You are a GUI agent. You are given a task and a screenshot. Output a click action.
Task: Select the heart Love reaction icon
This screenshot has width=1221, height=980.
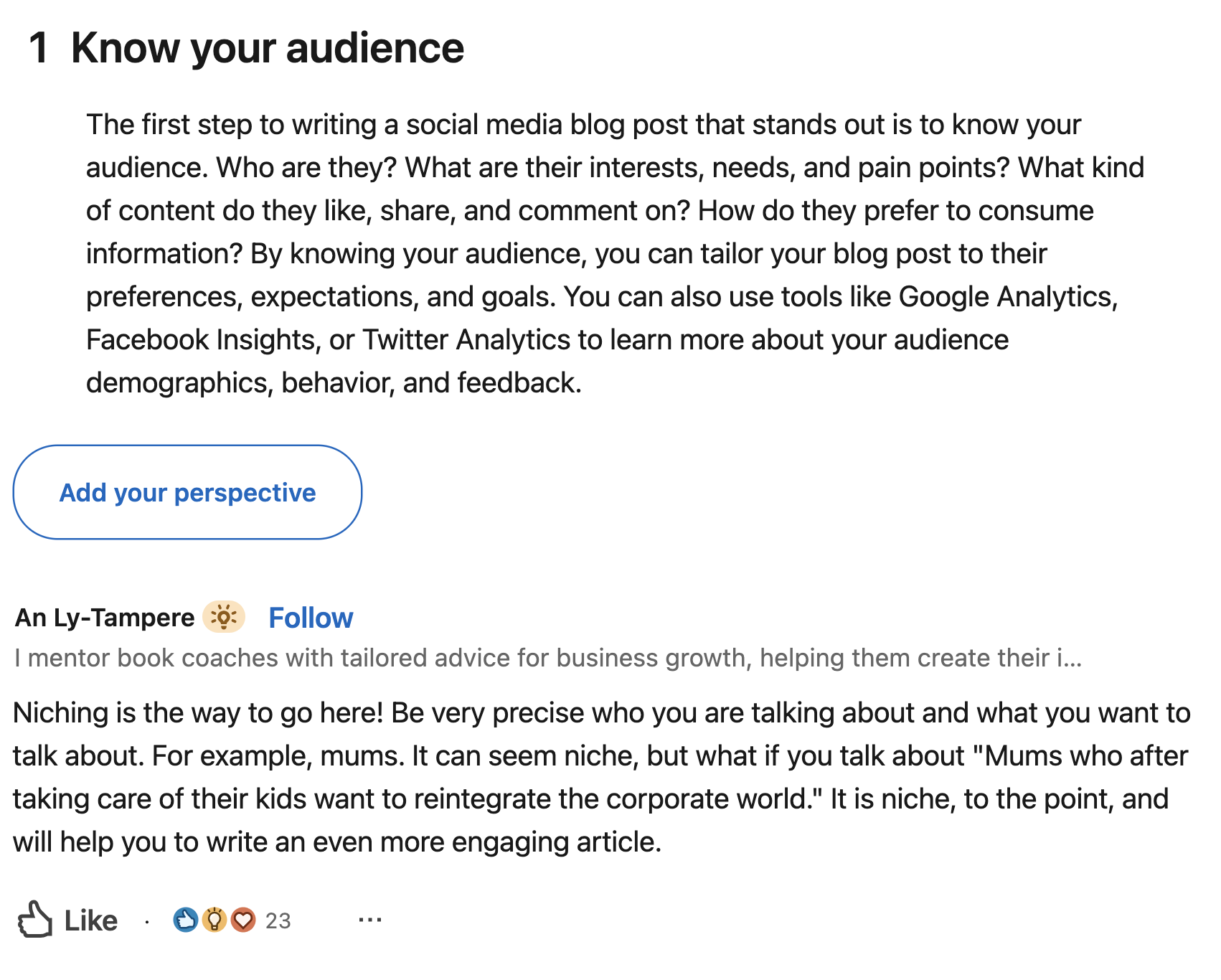pyautogui.click(x=244, y=920)
